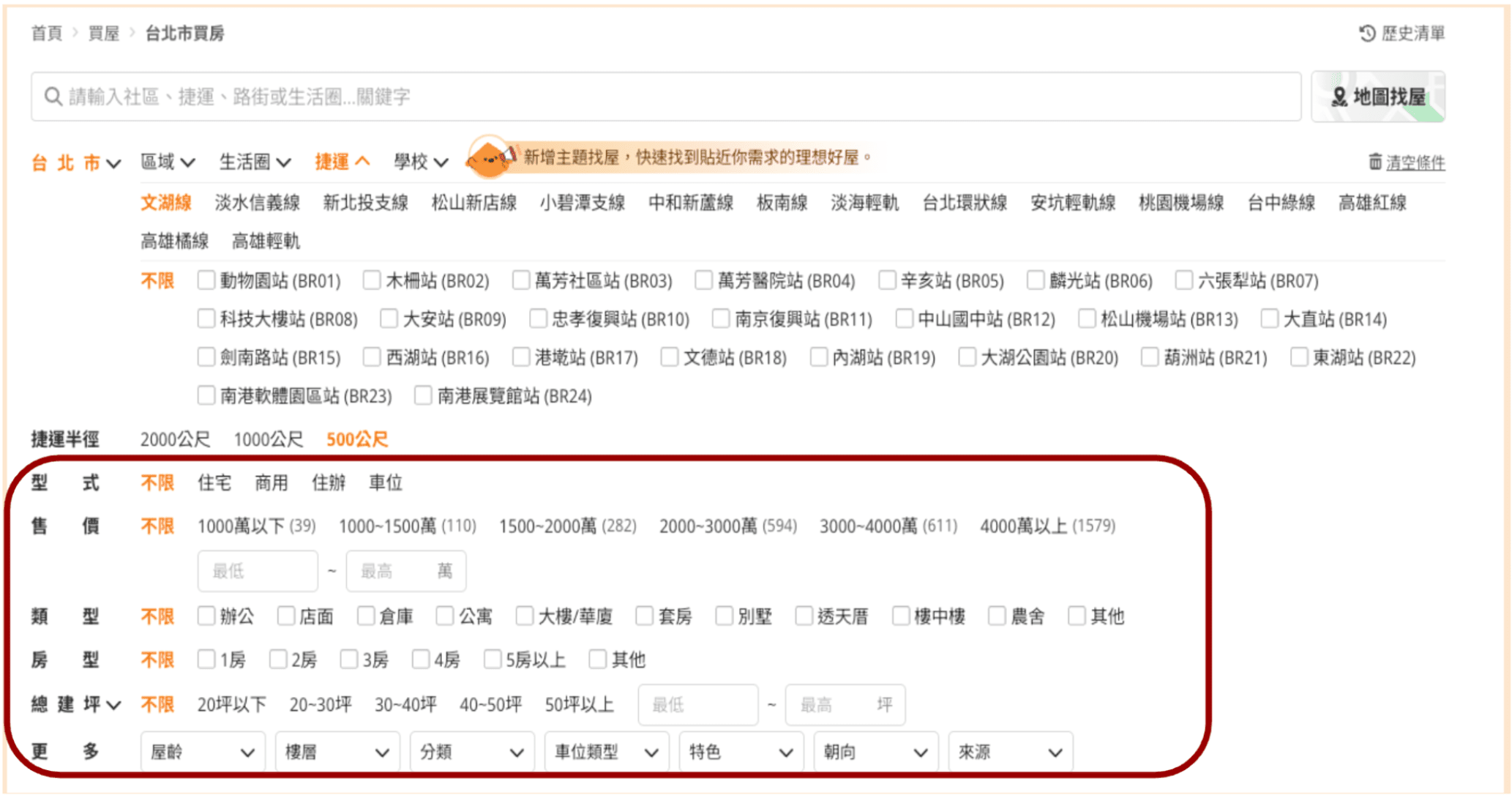The image size is (1512, 795).
Task: Check 動物園站 (BR01) checkbox
Action: tap(206, 280)
